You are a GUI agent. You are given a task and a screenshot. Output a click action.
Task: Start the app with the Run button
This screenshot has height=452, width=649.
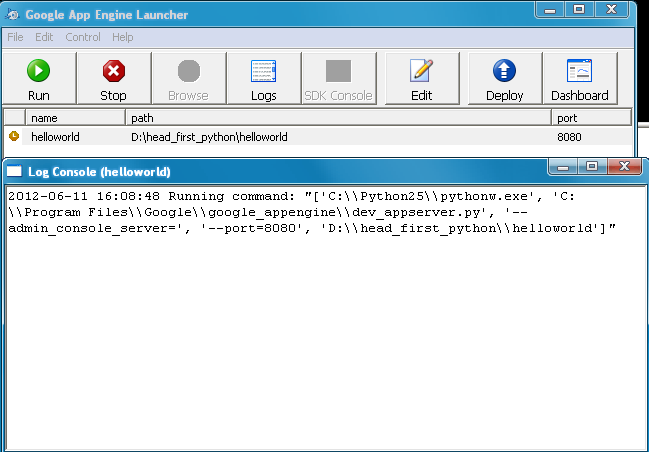[39, 78]
